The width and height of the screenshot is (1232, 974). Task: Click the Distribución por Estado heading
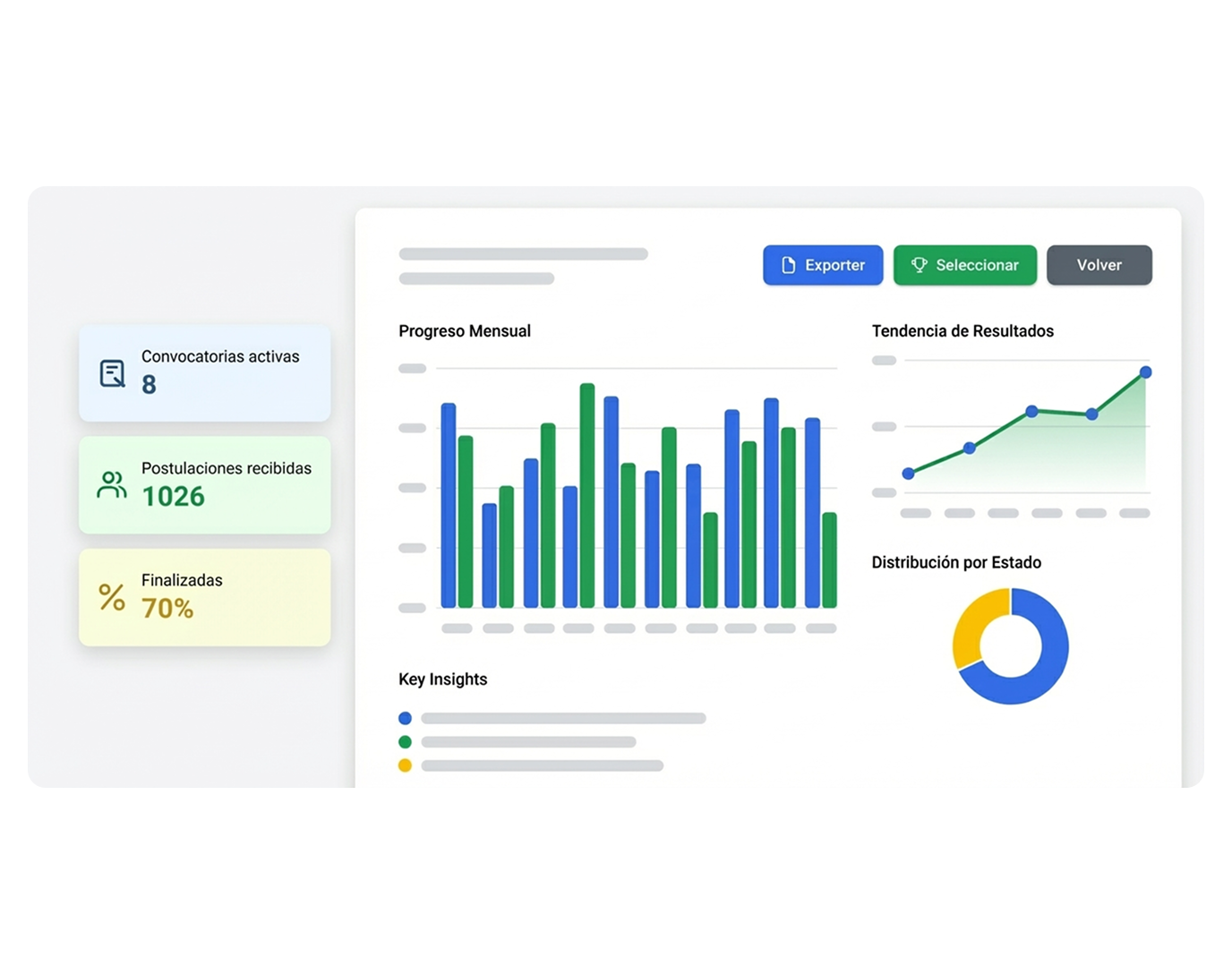tap(956, 562)
